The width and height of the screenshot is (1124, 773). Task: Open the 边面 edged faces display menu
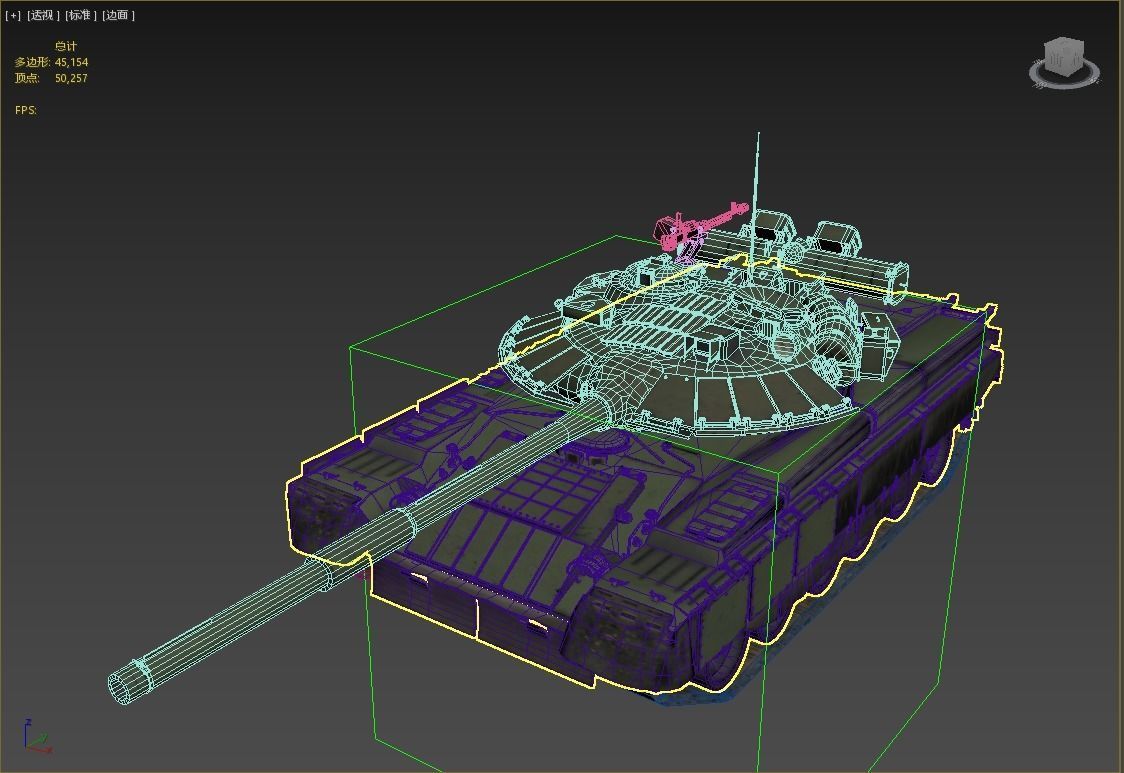tap(118, 15)
